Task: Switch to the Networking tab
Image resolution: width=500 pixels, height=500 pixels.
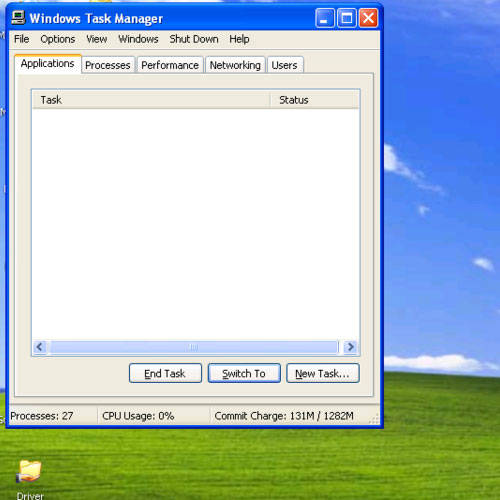Action: pos(235,65)
